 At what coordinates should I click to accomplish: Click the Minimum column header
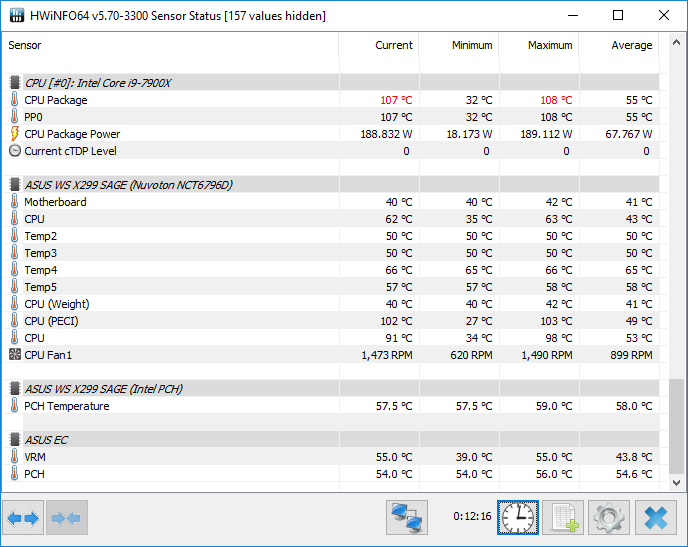(459, 45)
